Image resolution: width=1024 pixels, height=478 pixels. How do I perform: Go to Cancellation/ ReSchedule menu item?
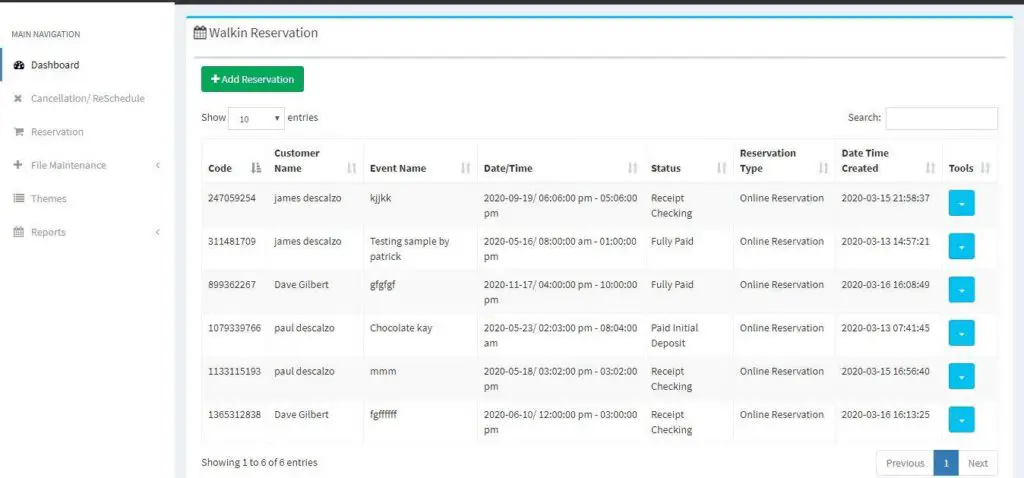87,99
